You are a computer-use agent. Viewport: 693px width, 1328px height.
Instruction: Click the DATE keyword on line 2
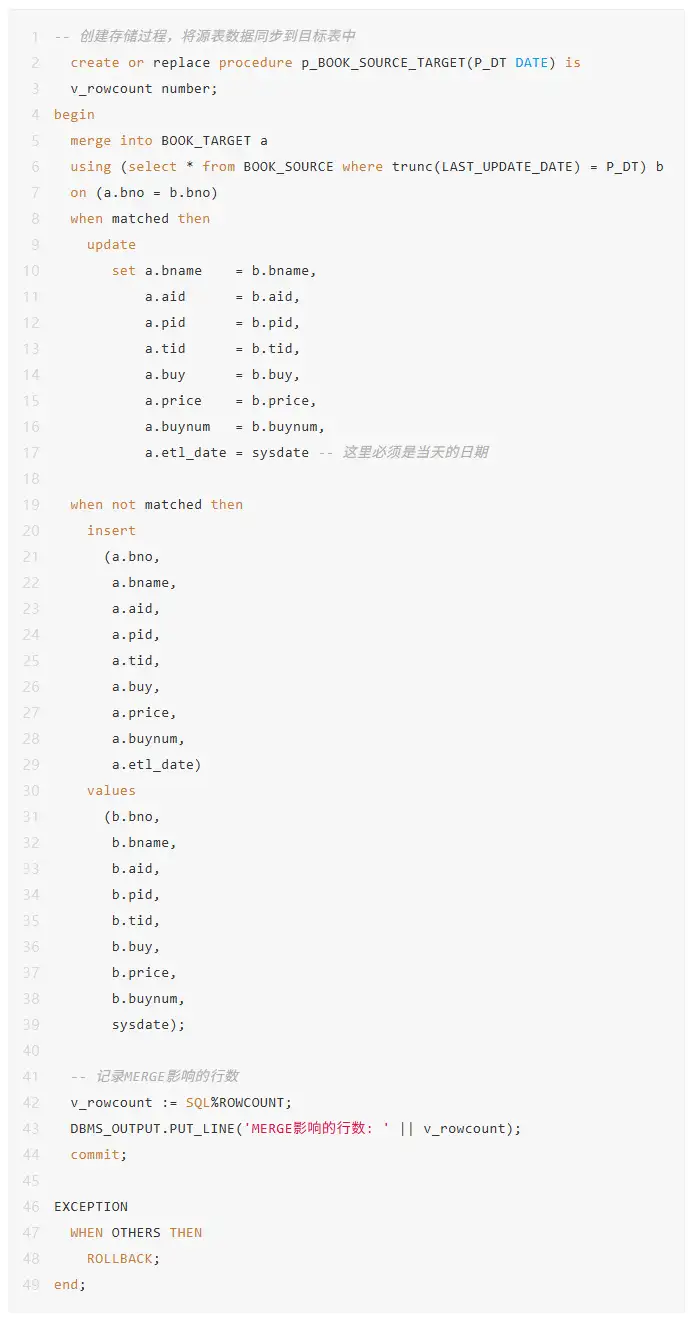pyautogui.click(x=532, y=62)
